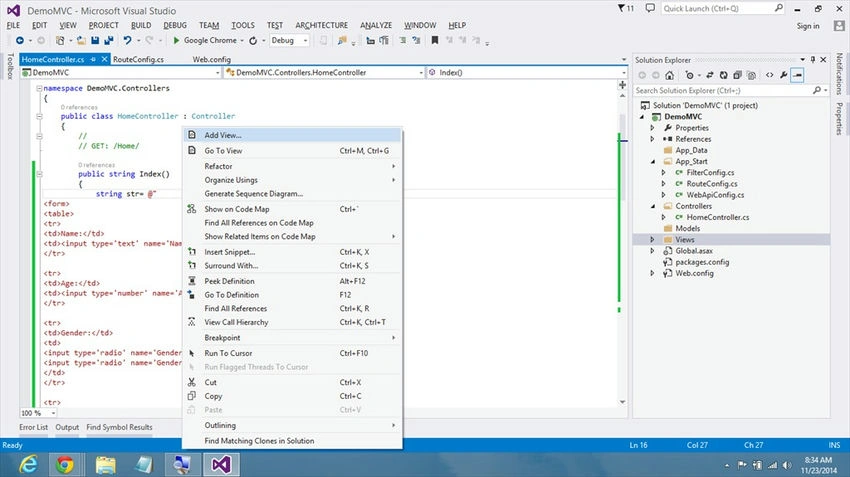
Task: Select packages.config in Solution Explorer
Action: [702, 262]
